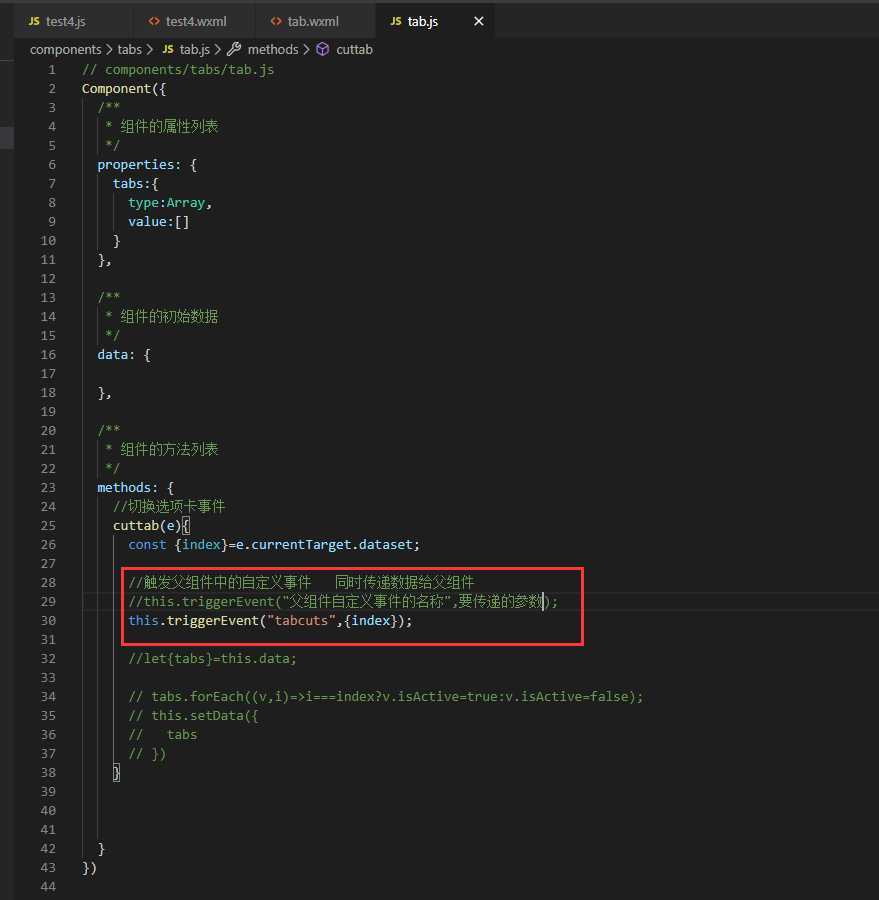Click 'type:Array,' on line 8
Screen dimensions: 879x900
(x=170, y=203)
